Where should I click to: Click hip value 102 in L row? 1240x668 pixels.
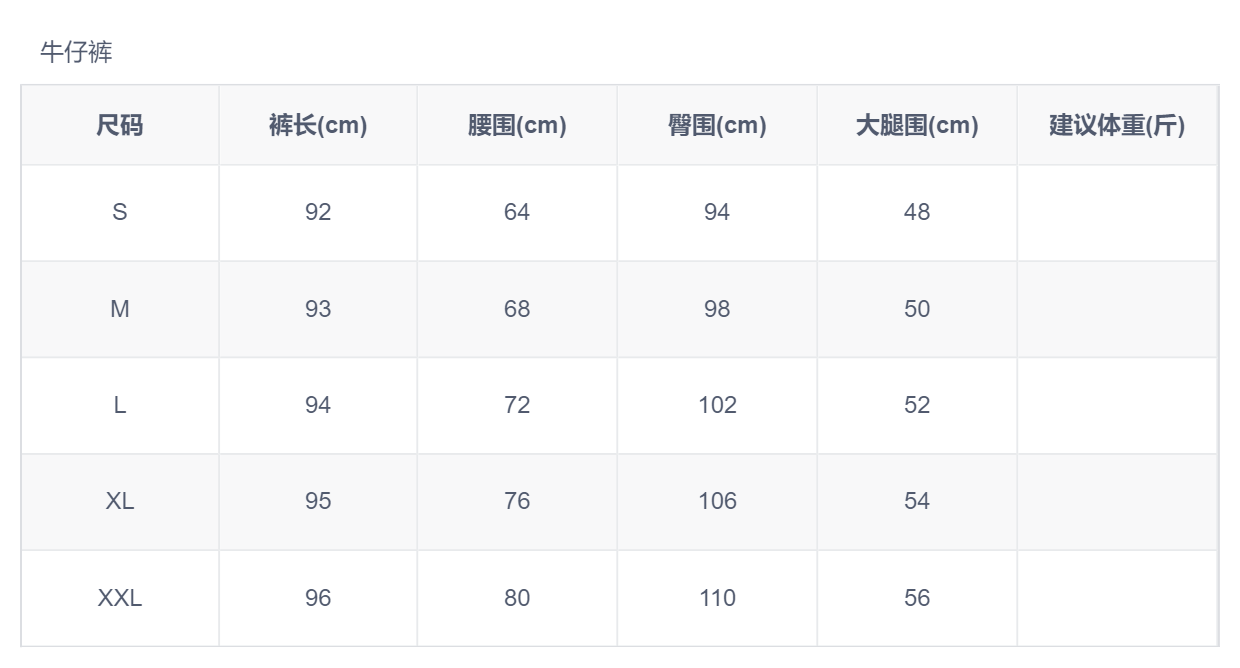pos(717,405)
